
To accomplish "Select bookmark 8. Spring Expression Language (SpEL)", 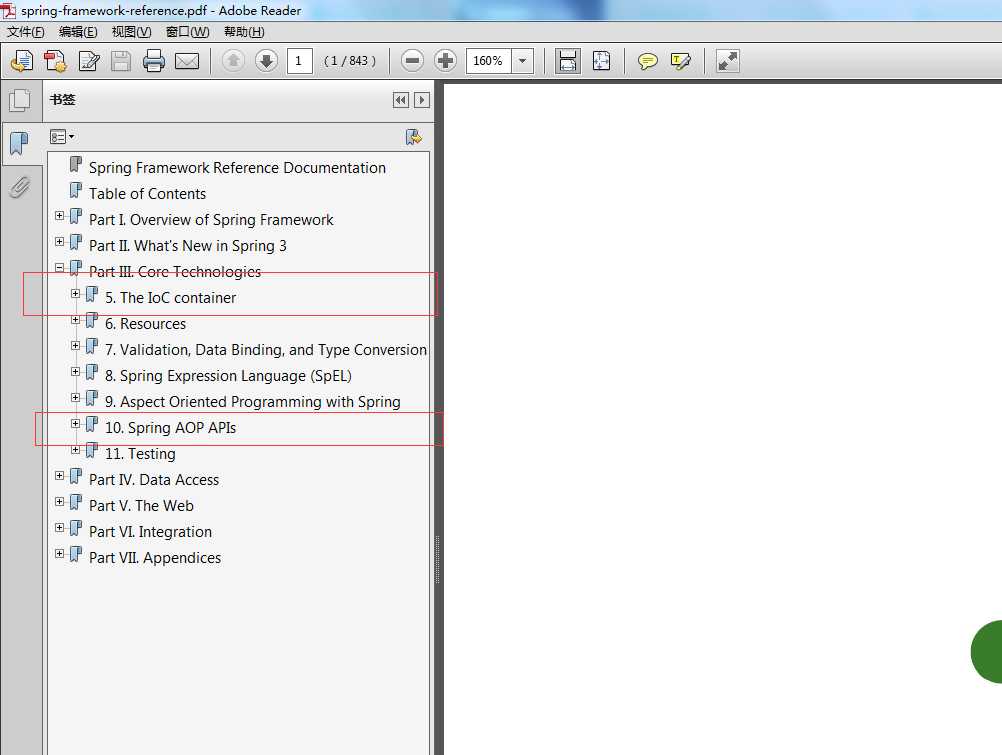I will tap(228, 376).
